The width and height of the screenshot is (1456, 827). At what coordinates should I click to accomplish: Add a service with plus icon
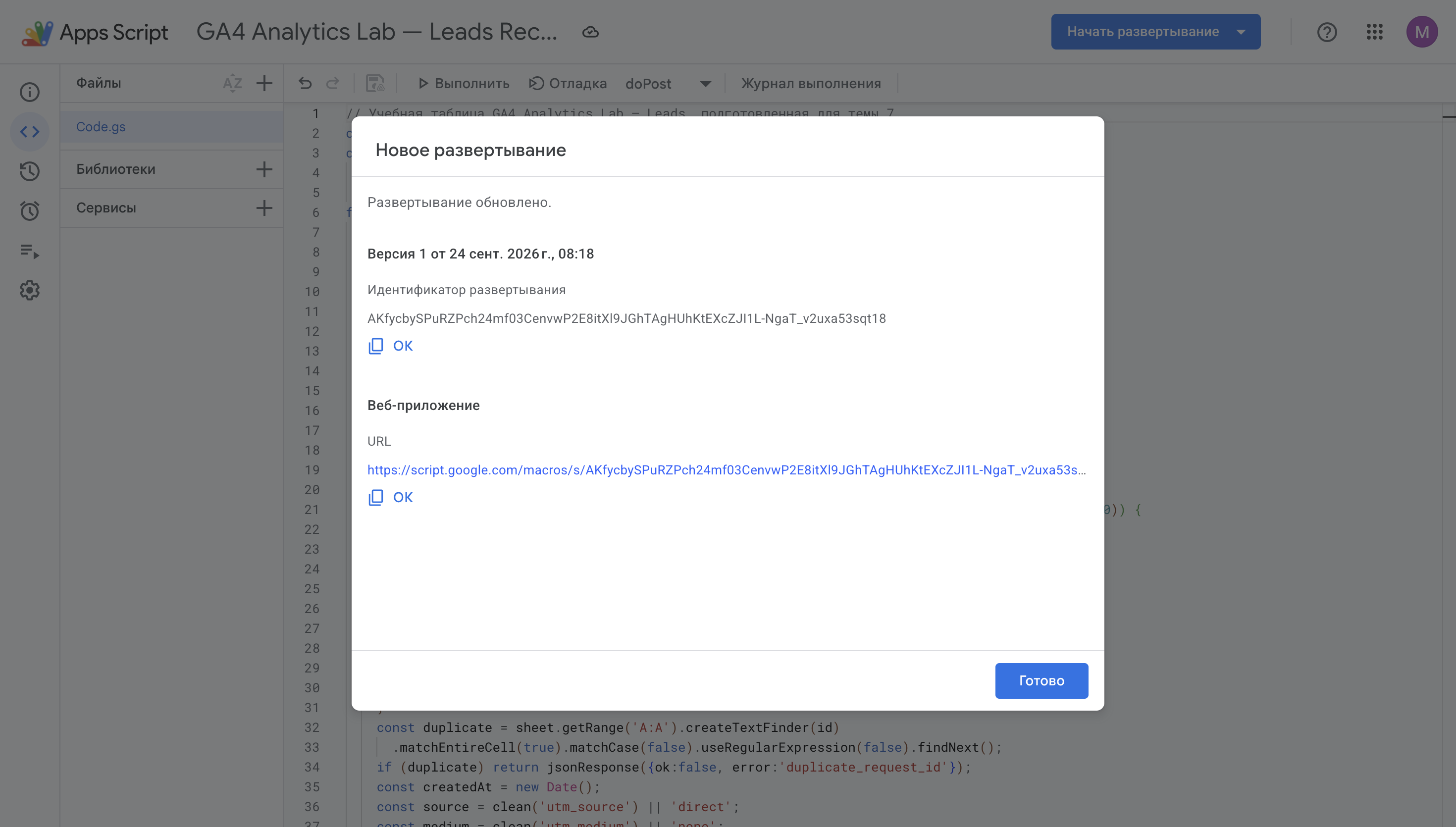click(264, 208)
